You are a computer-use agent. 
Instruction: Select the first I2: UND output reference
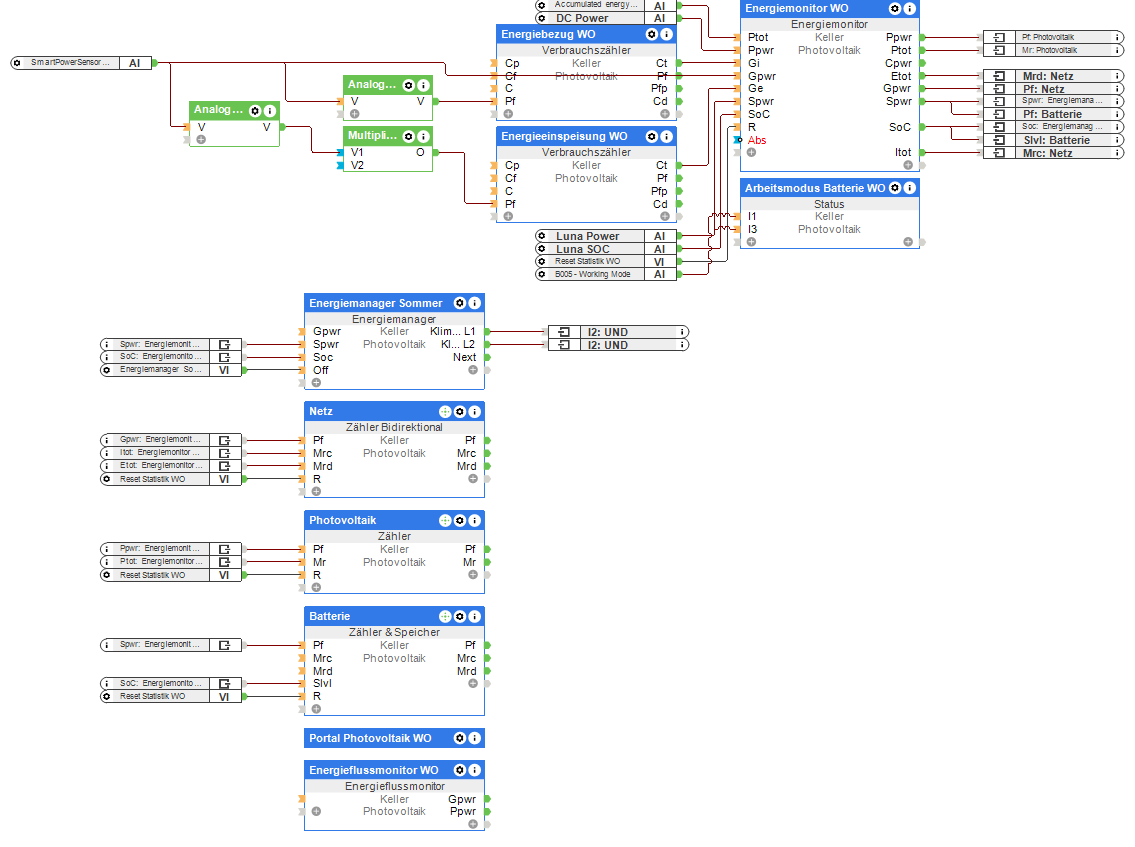[x=618, y=332]
